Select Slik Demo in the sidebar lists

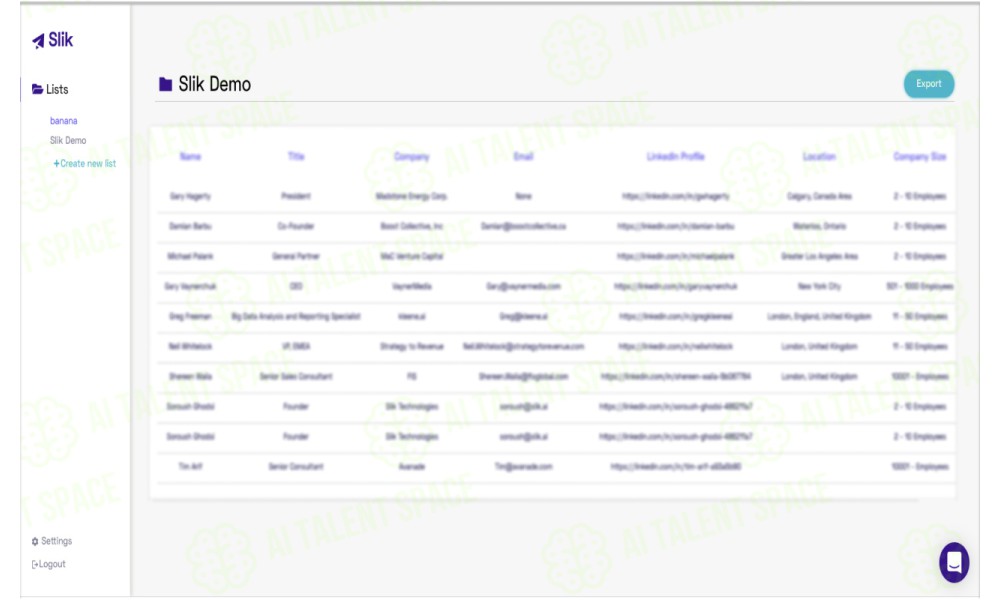coord(68,140)
